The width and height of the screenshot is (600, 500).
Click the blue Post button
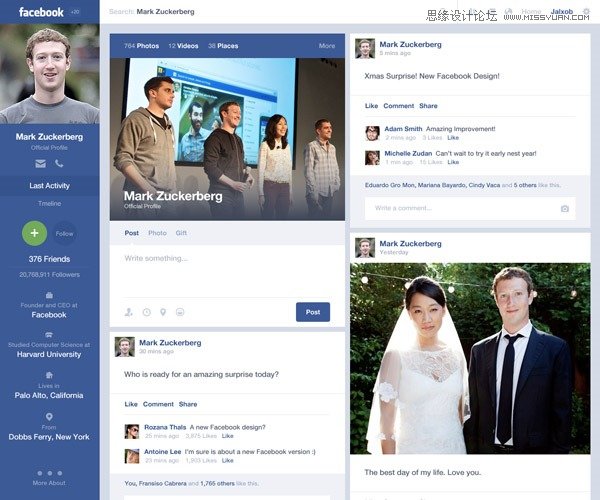313,312
